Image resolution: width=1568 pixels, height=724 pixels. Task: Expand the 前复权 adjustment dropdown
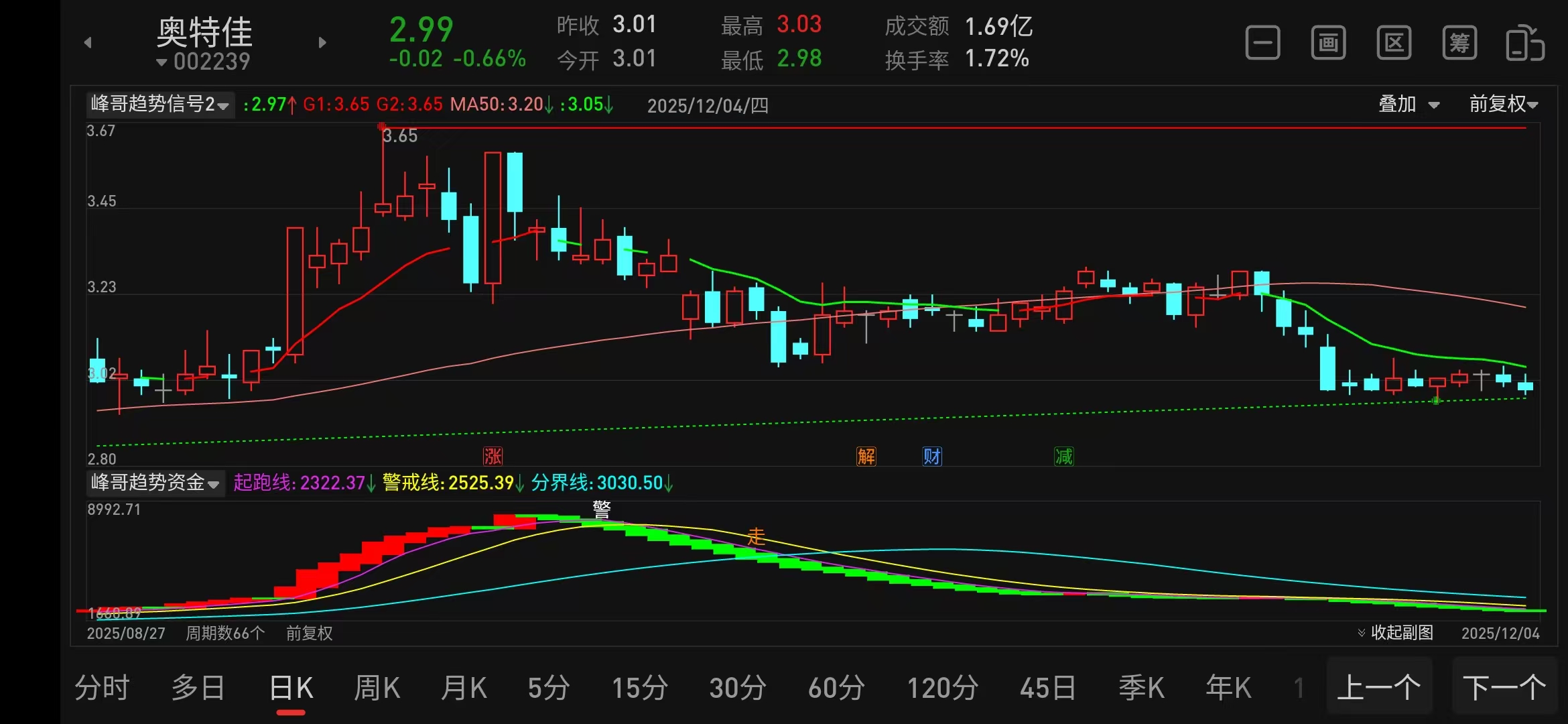1503,105
